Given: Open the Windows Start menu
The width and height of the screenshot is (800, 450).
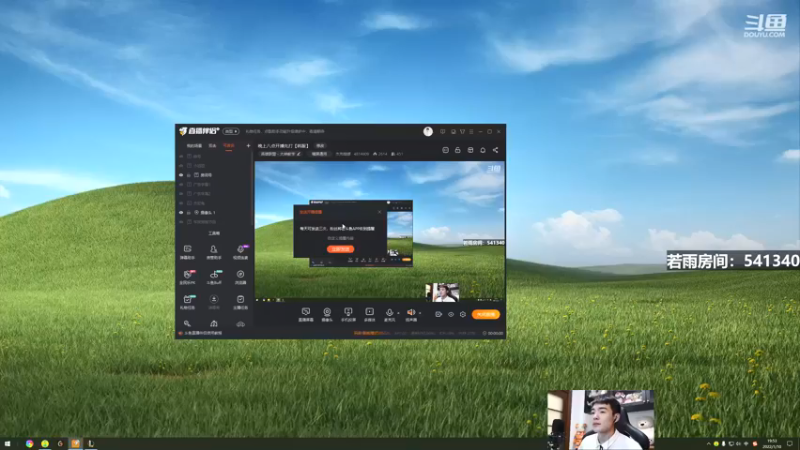Looking at the screenshot, I should (7, 444).
